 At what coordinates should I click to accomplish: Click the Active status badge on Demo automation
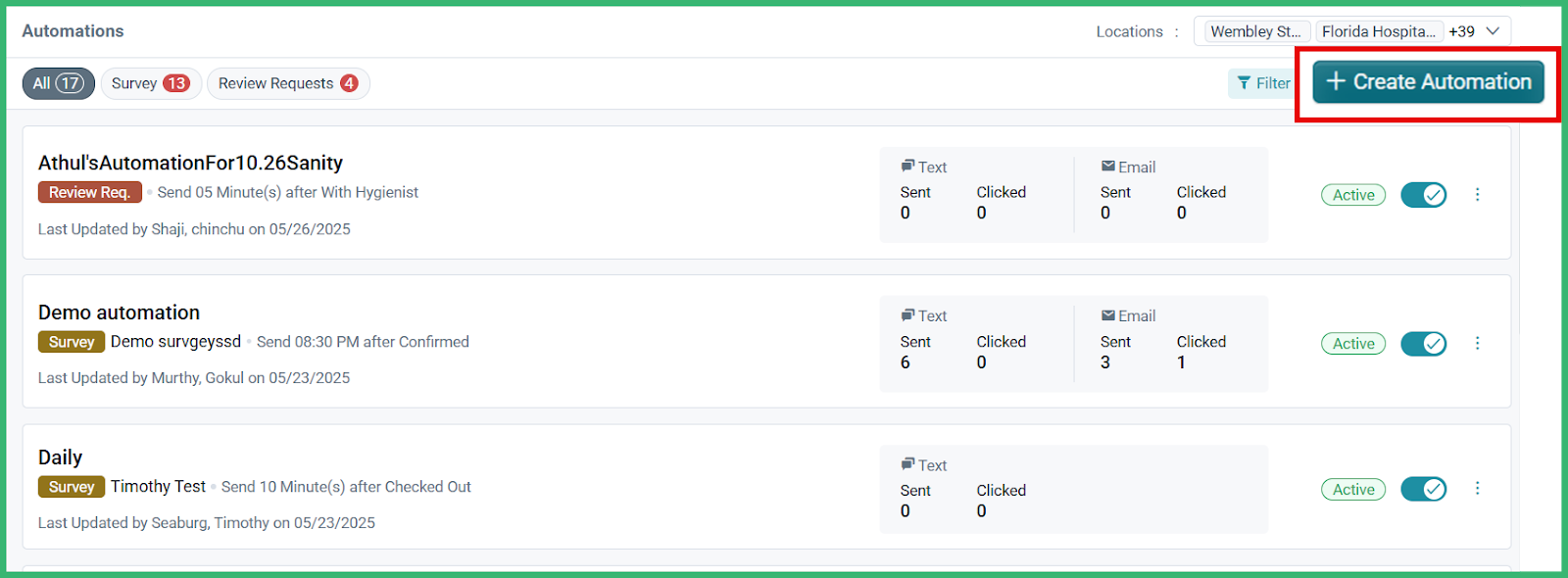click(x=1352, y=343)
